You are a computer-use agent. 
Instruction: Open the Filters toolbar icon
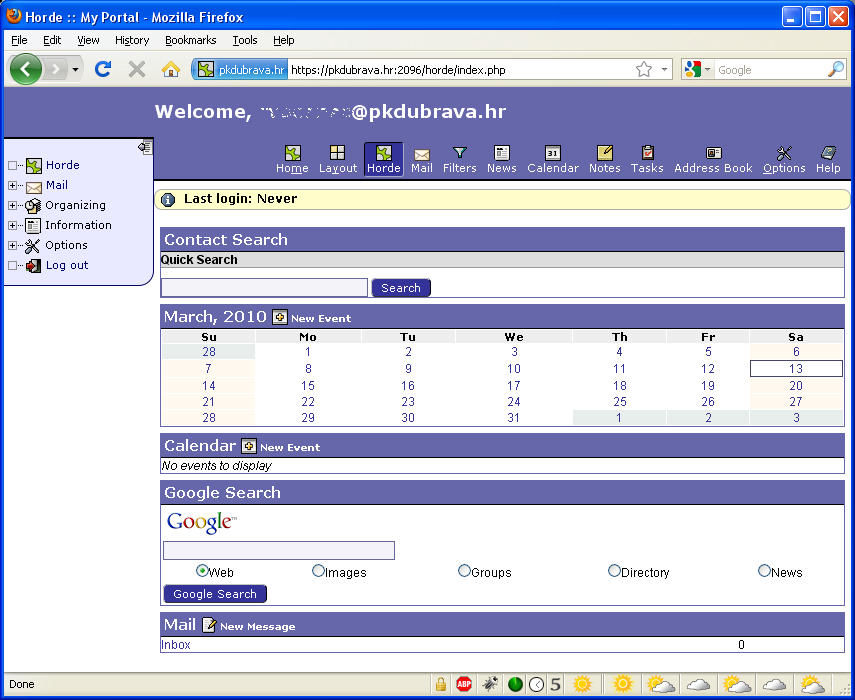tap(459, 159)
